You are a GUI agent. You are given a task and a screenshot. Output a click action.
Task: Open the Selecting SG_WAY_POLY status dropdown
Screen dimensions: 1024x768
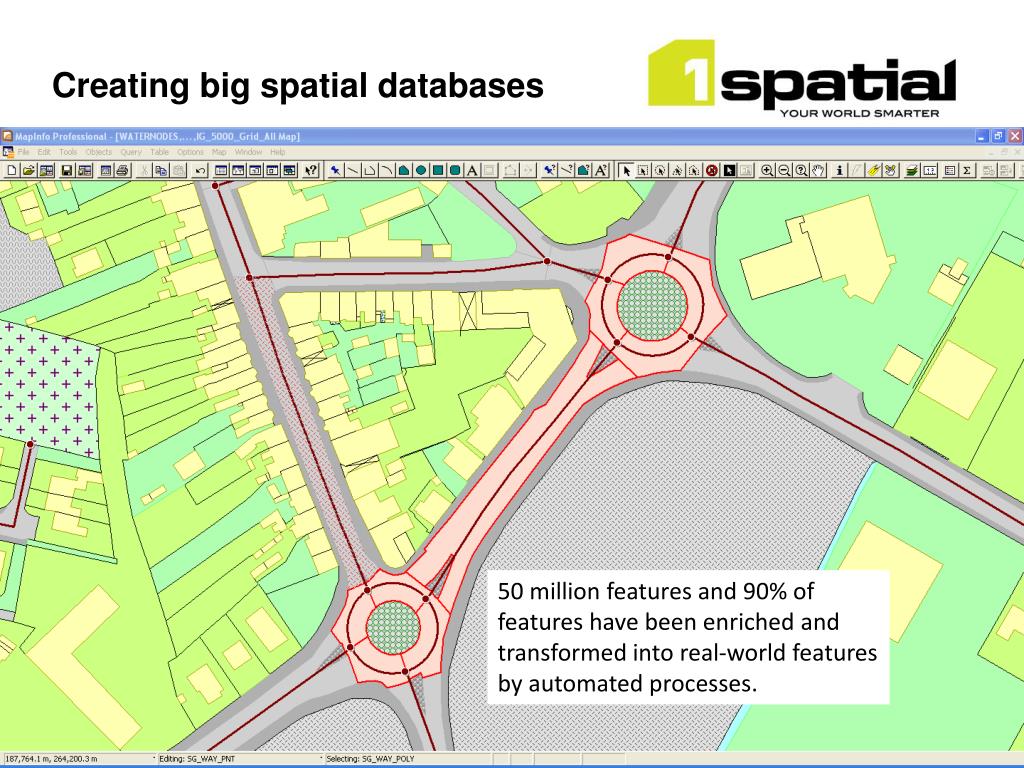pos(321,759)
